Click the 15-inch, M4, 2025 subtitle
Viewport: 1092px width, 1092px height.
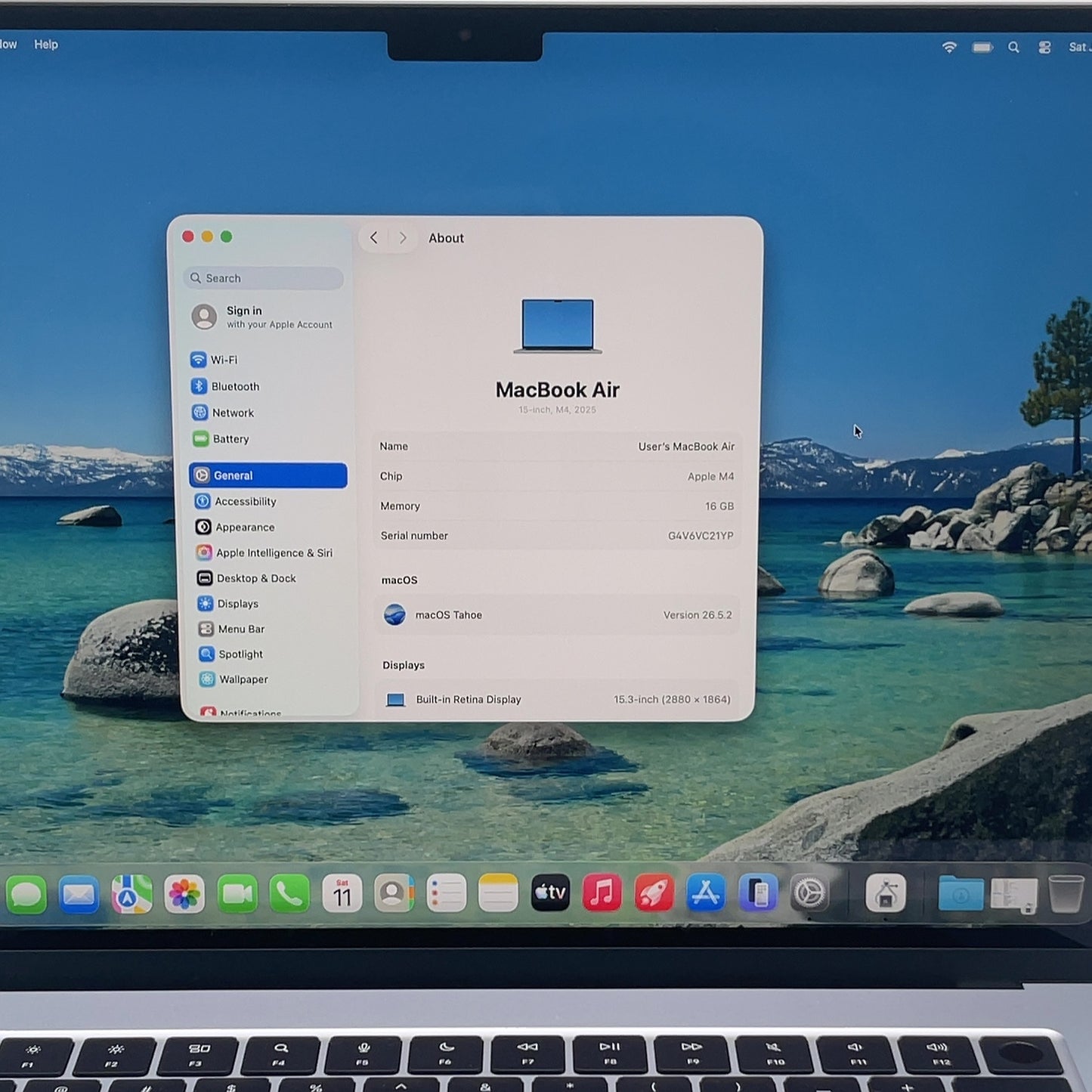[x=557, y=410]
